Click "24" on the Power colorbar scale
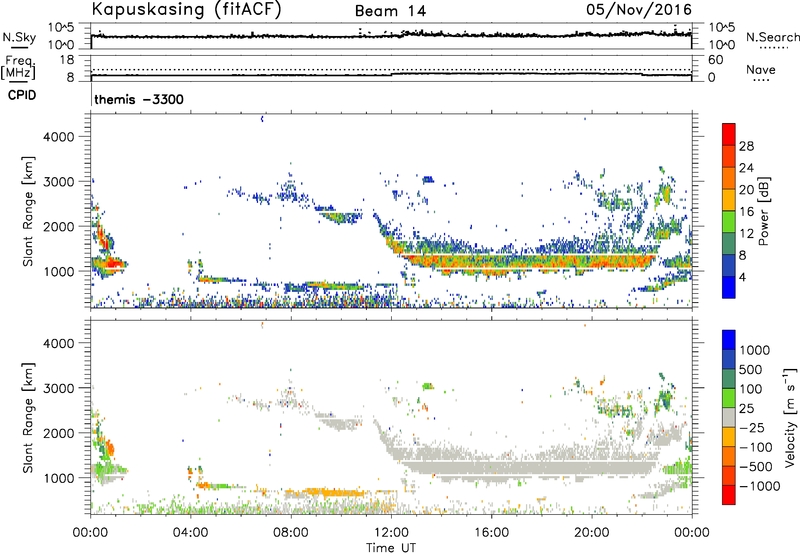Viewport: 800px width, 554px height. tap(746, 168)
